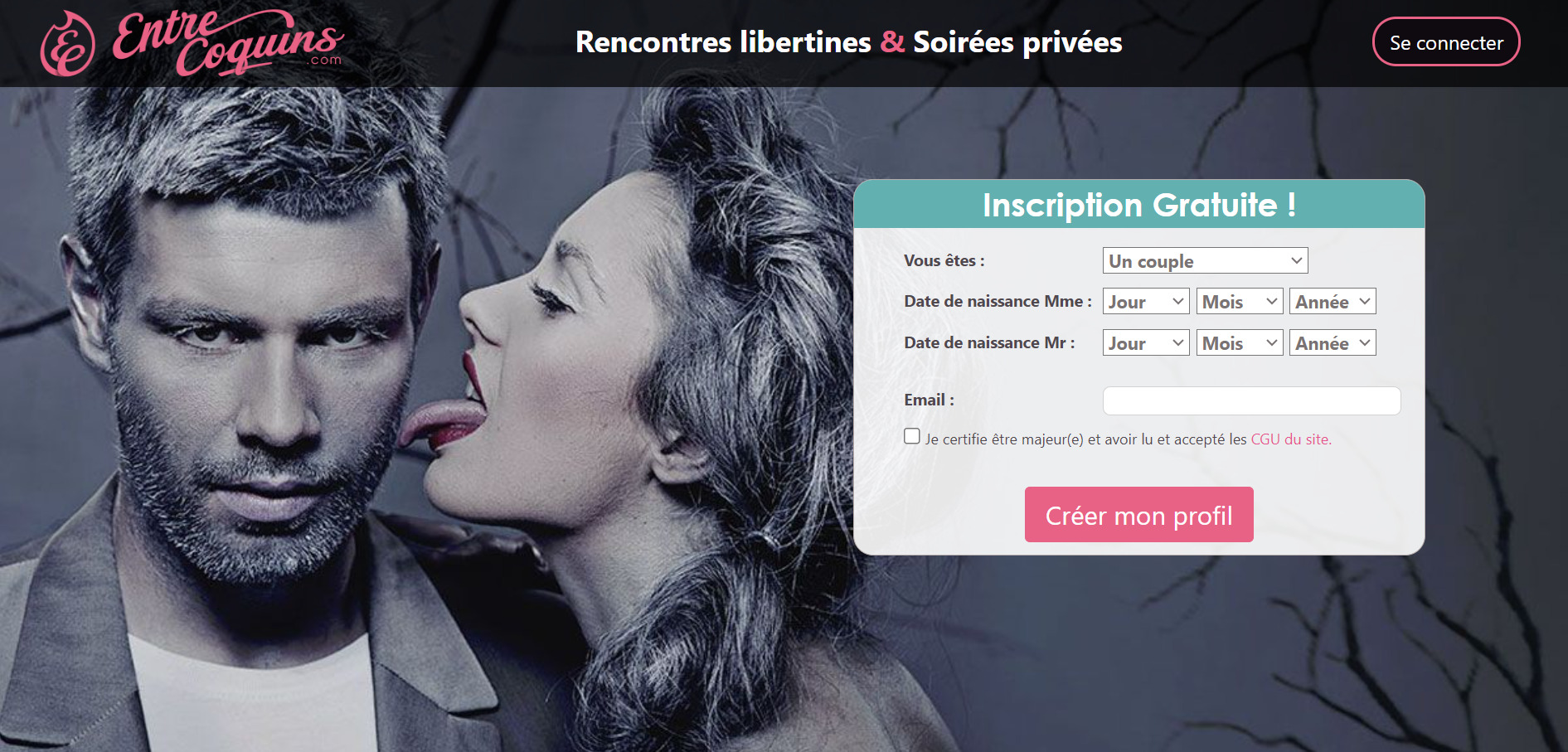Open Mme birth day Jour dropdown
Image resolution: width=1568 pixels, height=752 pixels.
point(1146,301)
